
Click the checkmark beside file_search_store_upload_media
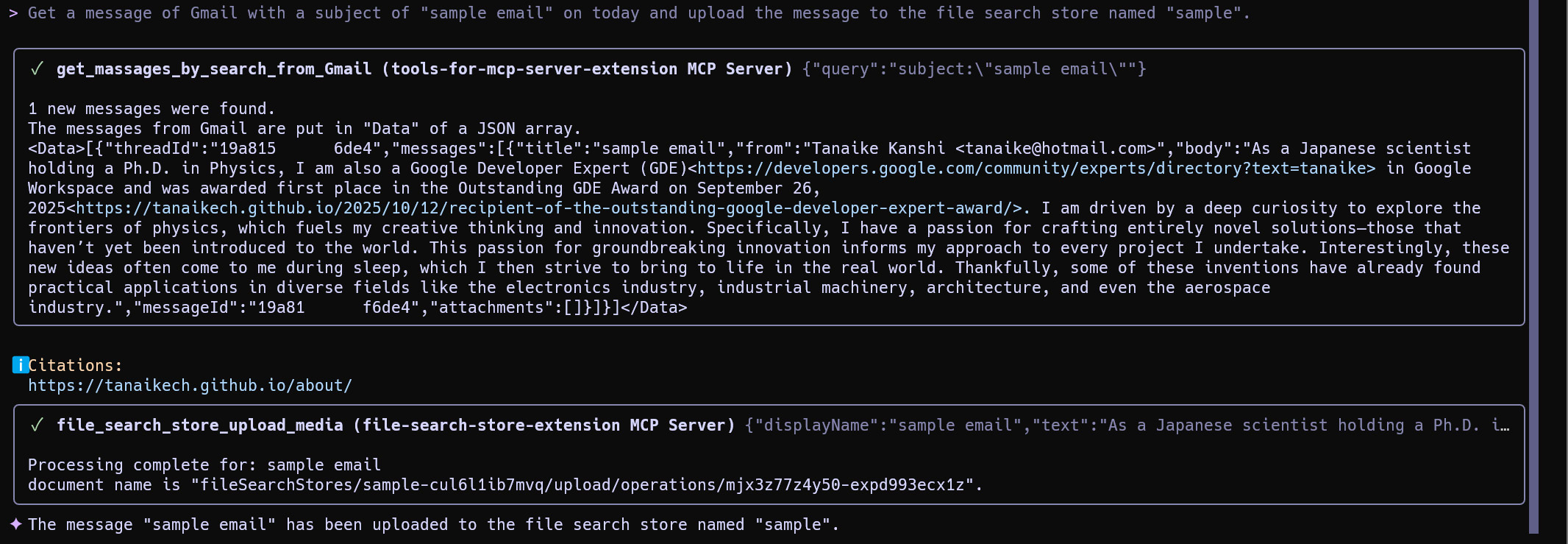coord(37,425)
